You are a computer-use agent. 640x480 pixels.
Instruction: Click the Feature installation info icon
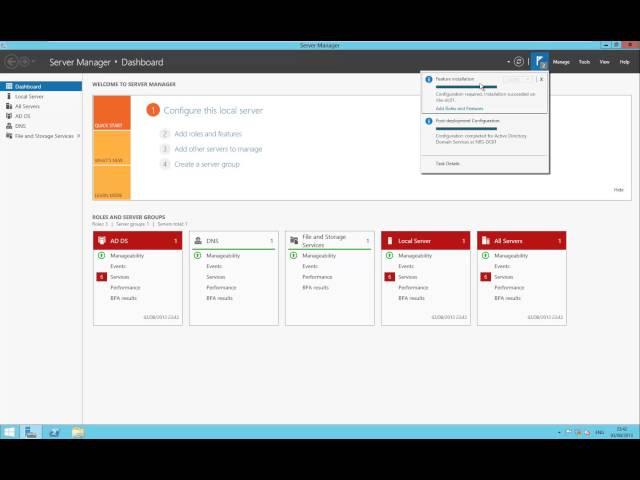429,79
